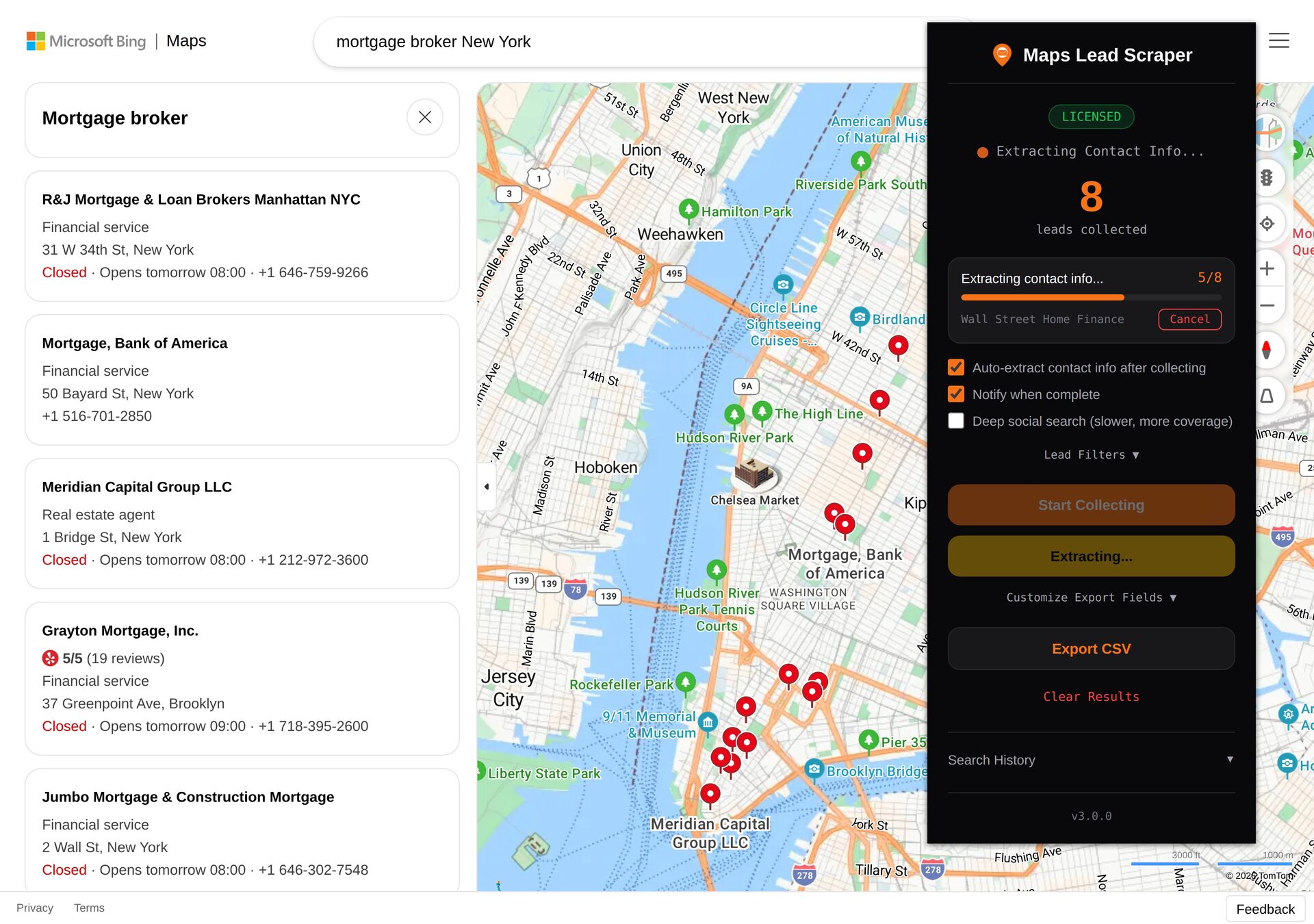Image resolution: width=1314 pixels, height=924 pixels.
Task: Disable the Notify when complete checkbox
Action: (x=955, y=394)
